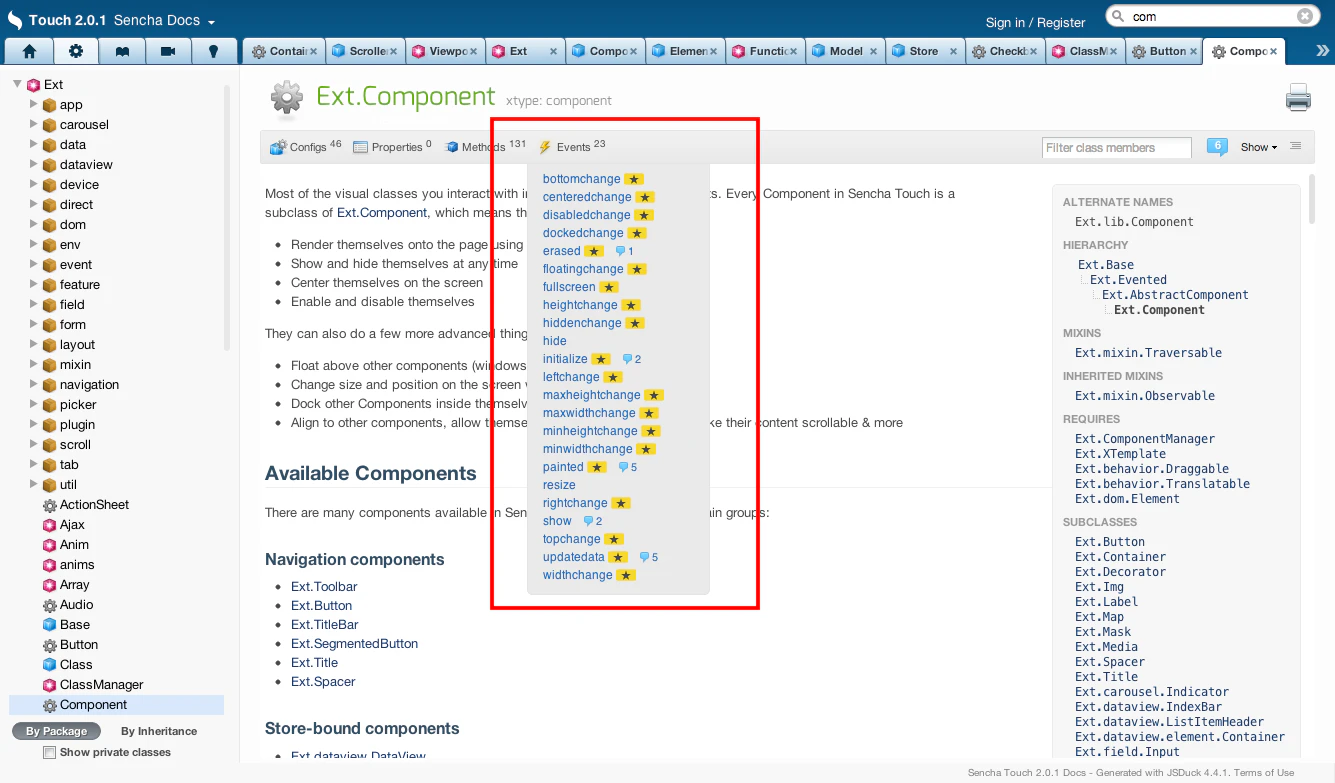1335x783 pixels.
Task: Focus the Filter class members input
Action: [1117, 148]
